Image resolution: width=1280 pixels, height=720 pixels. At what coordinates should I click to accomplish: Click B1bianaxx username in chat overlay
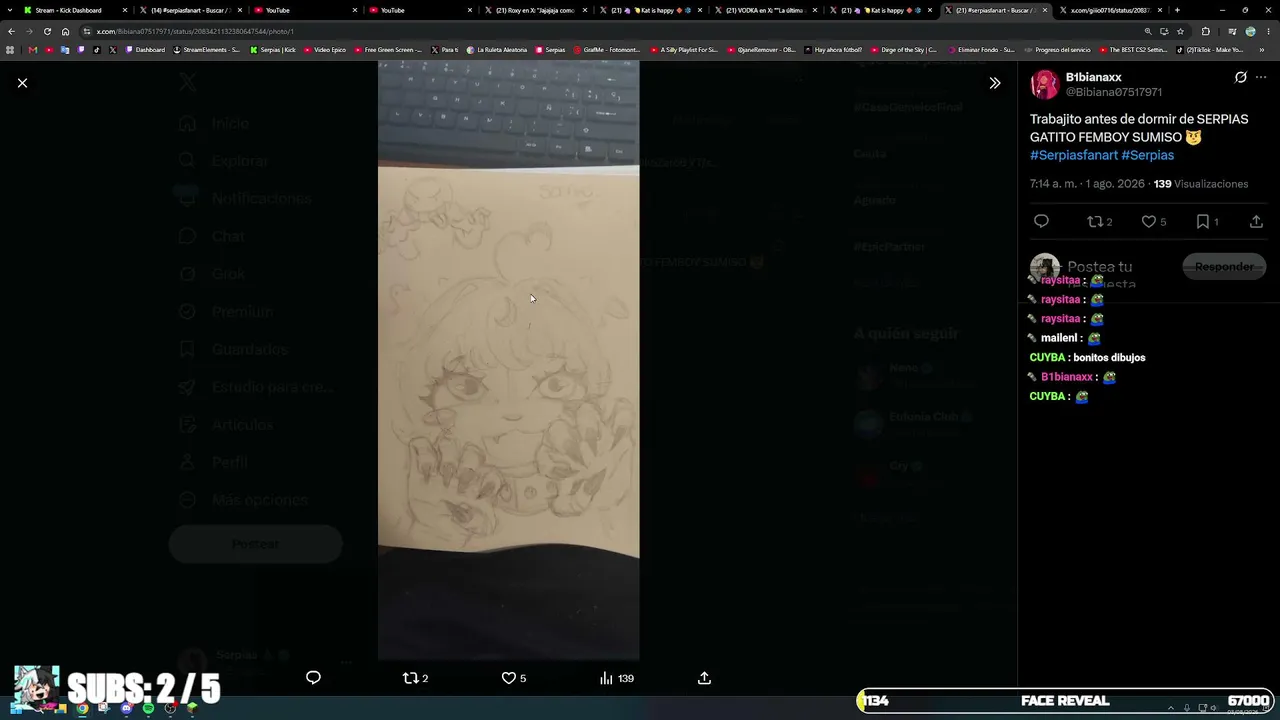tap(1066, 377)
